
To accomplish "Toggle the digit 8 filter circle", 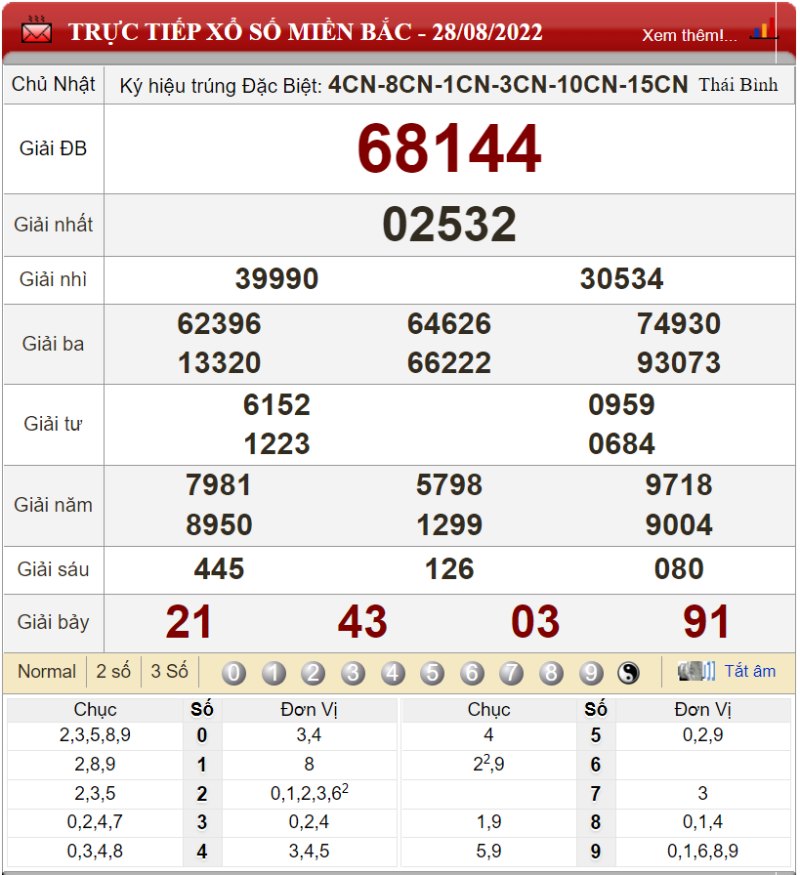I will tap(551, 674).
